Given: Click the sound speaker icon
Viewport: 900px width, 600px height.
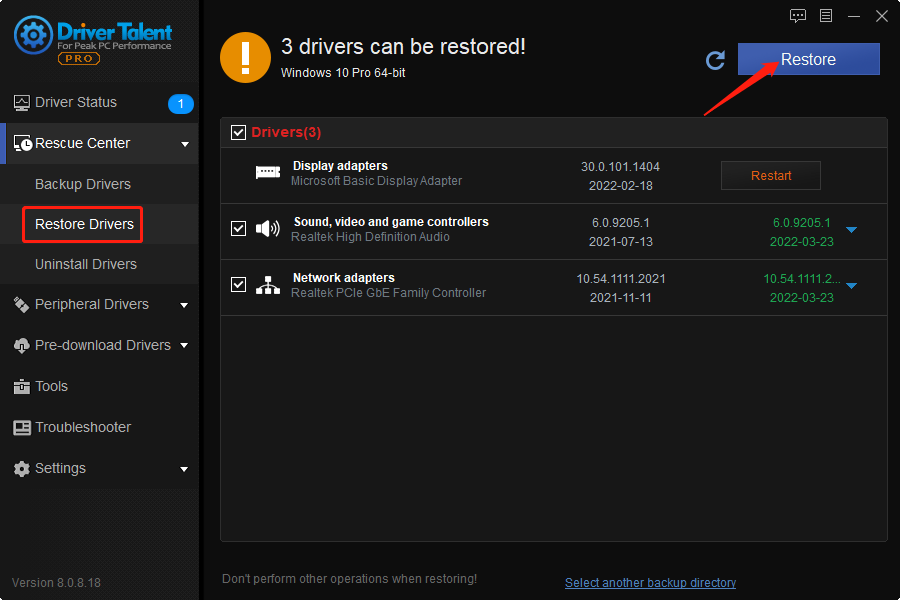Looking at the screenshot, I should click(x=267, y=229).
